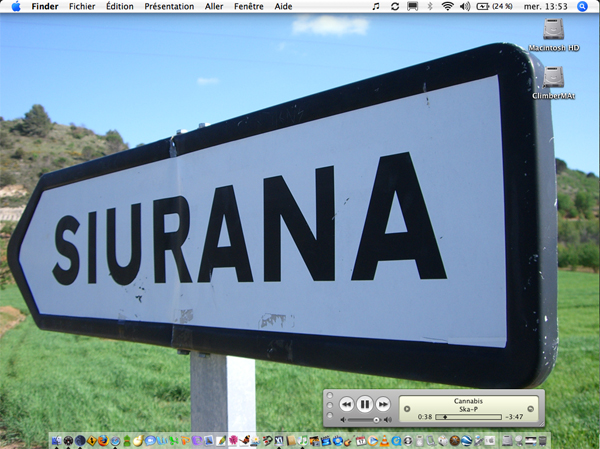Open the music note menu bar icon
This screenshot has height=449, width=600.
375,6
